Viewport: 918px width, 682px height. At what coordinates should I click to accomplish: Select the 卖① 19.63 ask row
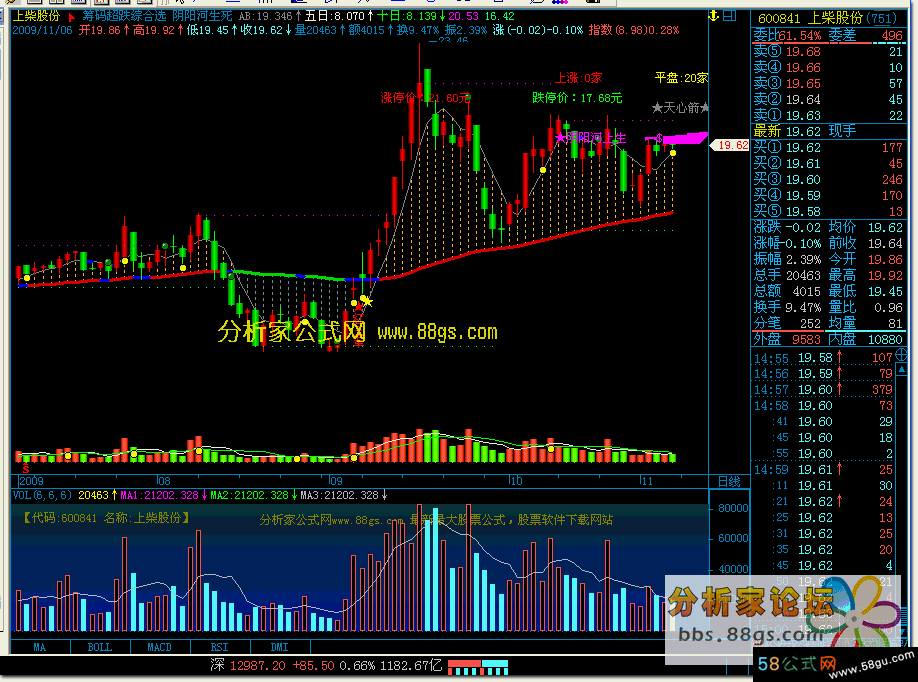[x=828, y=115]
